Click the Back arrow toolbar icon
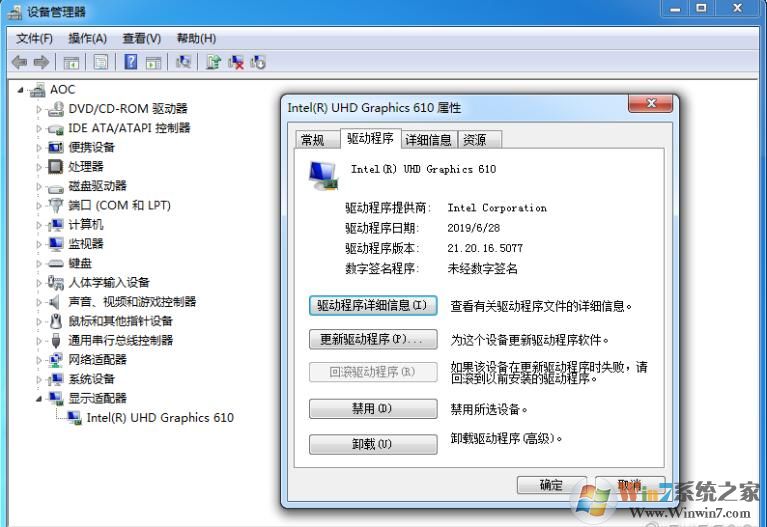 coord(20,62)
